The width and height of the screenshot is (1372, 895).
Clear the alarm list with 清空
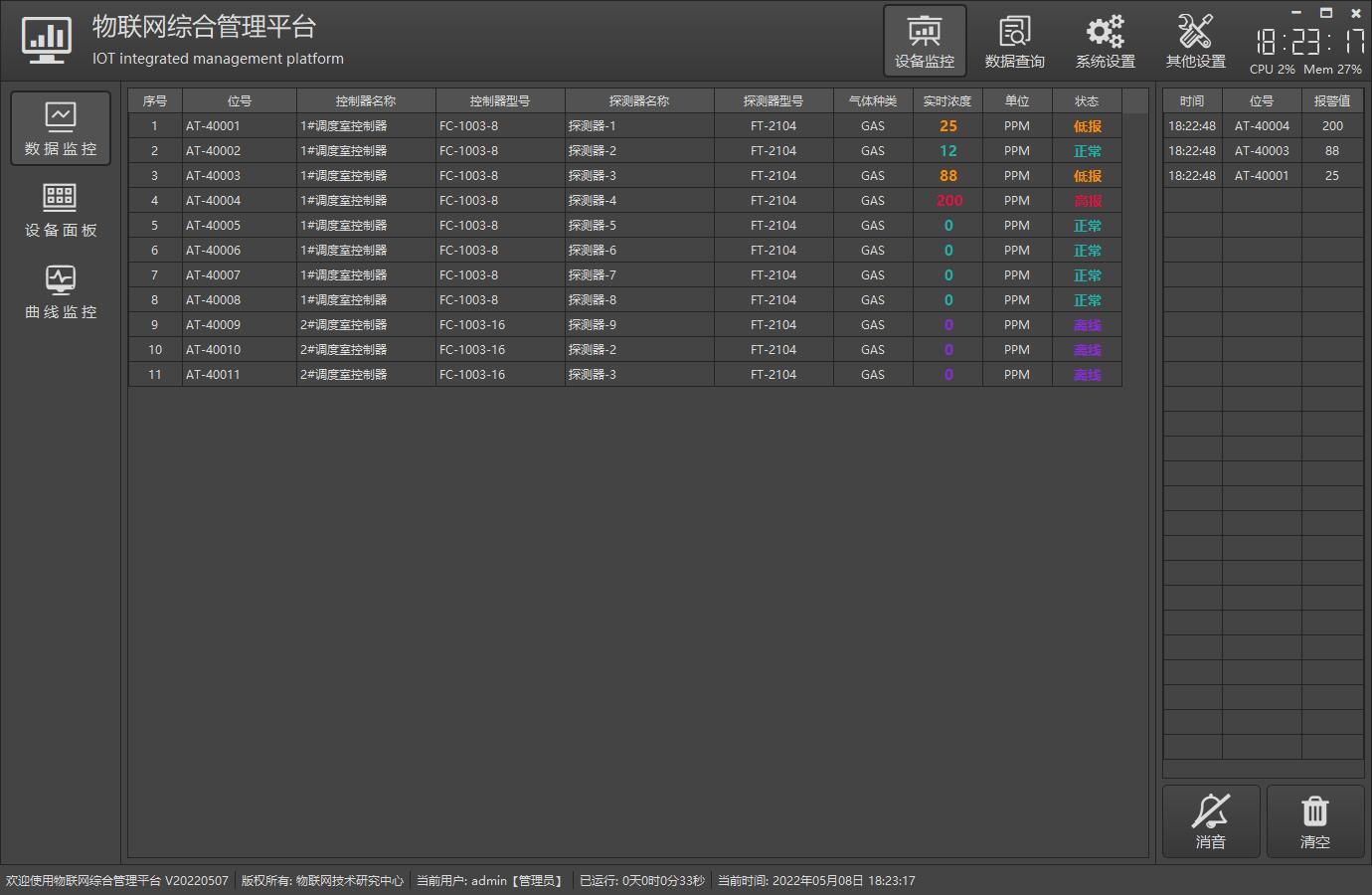tap(1314, 821)
